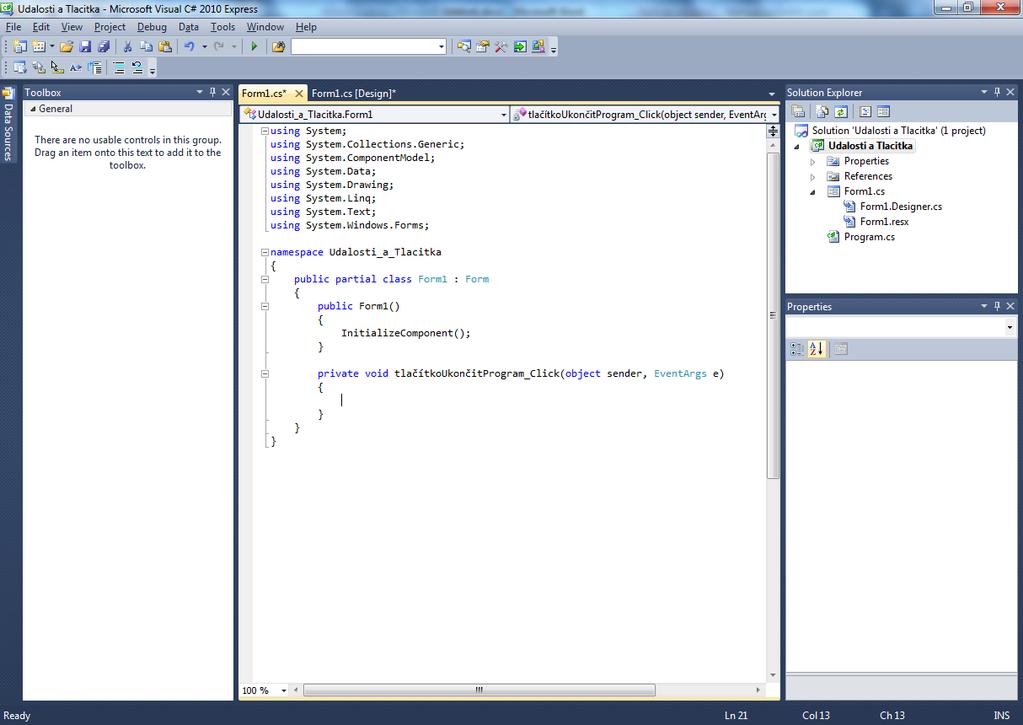The width and height of the screenshot is (1023, 725).
Task: Click View Designer icon in Solution Explorer
Action: (x=883, y=112)
